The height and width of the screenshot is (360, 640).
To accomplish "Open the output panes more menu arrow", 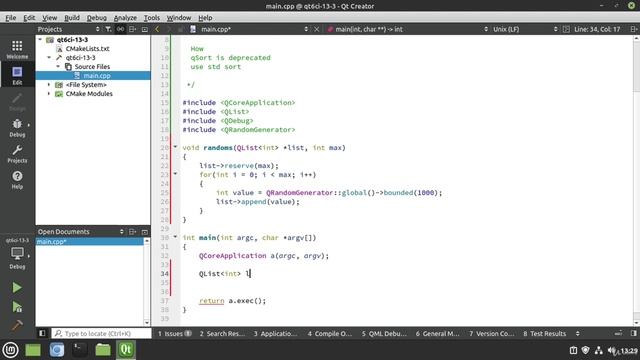I will click(x=578, y=333).
